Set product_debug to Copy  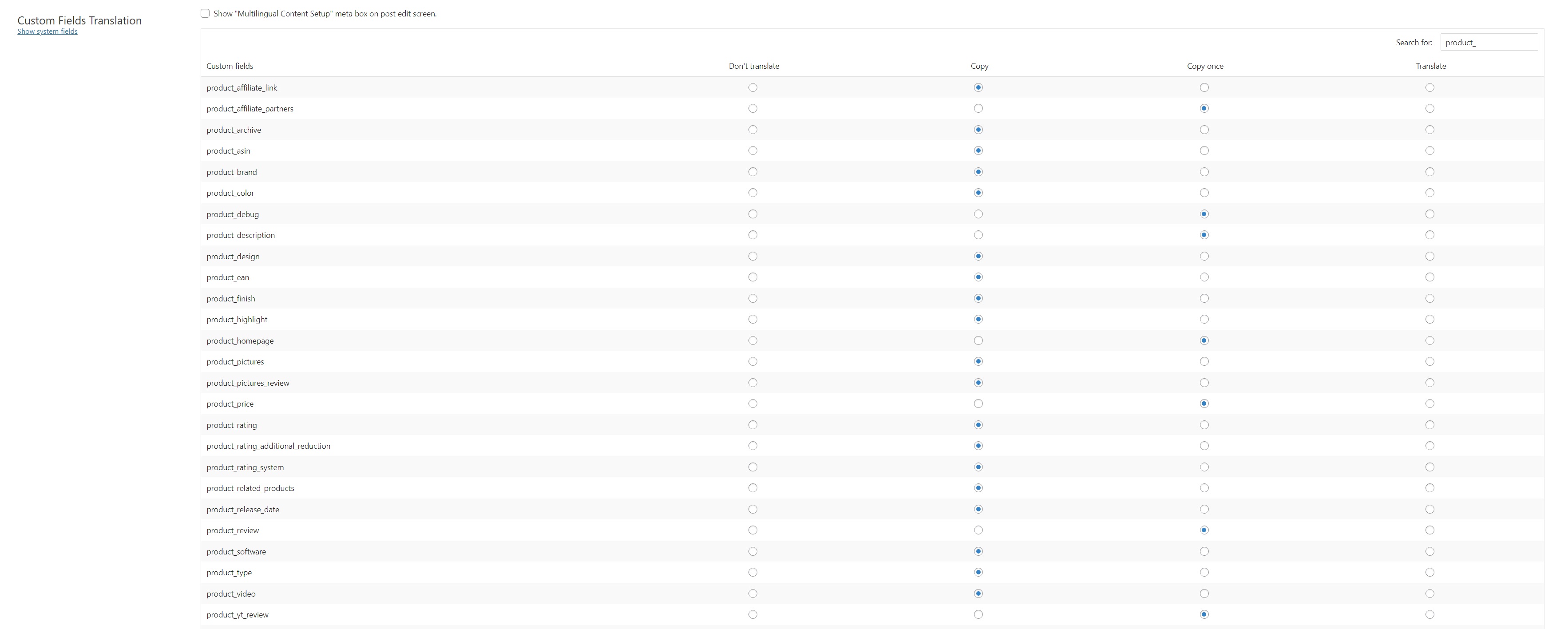point(978,214)
